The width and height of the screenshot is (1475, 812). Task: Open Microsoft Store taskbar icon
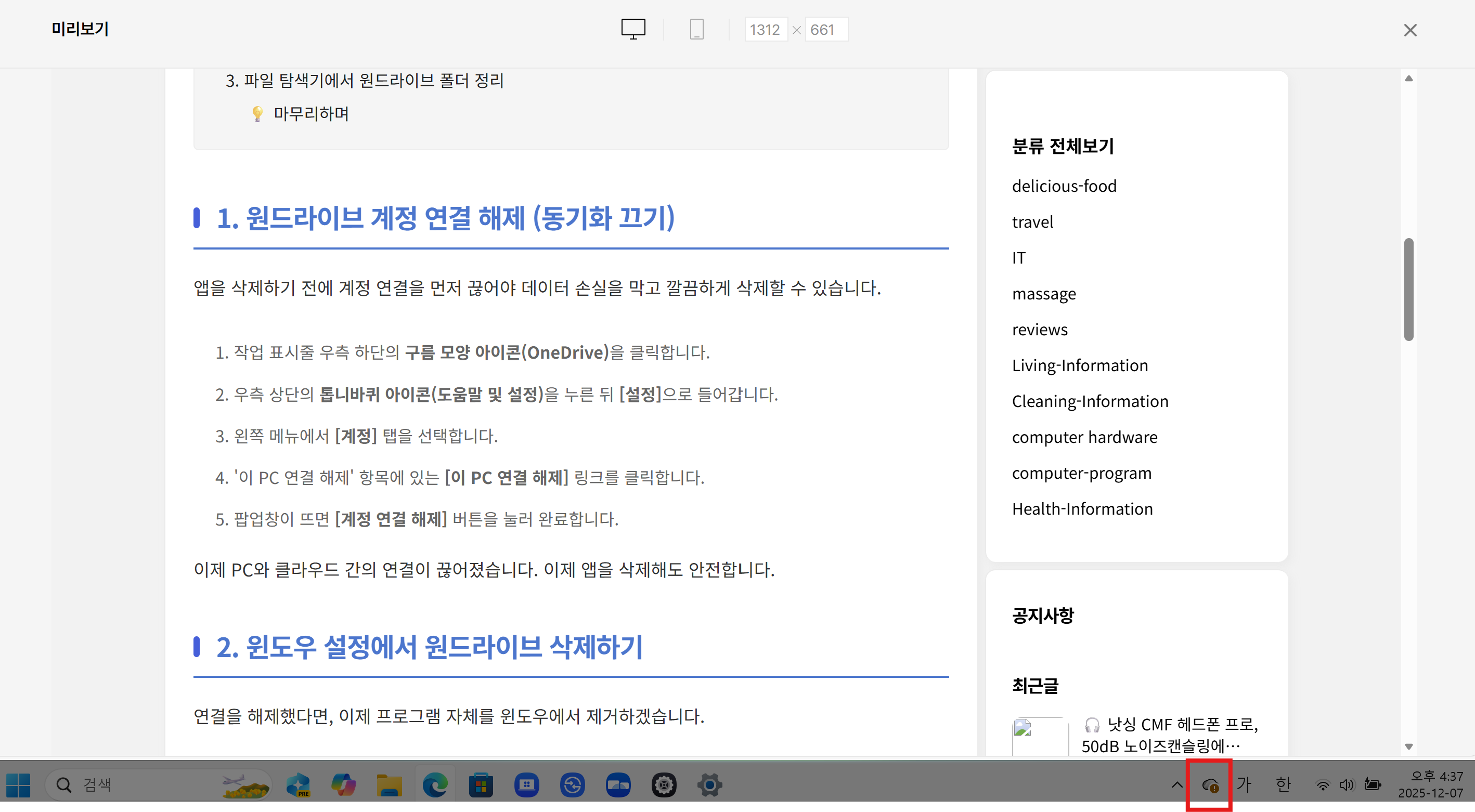481,785
